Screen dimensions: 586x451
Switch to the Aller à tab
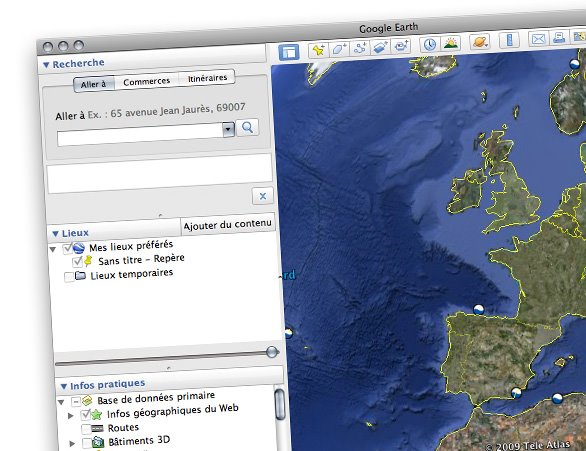click(93, 84)
